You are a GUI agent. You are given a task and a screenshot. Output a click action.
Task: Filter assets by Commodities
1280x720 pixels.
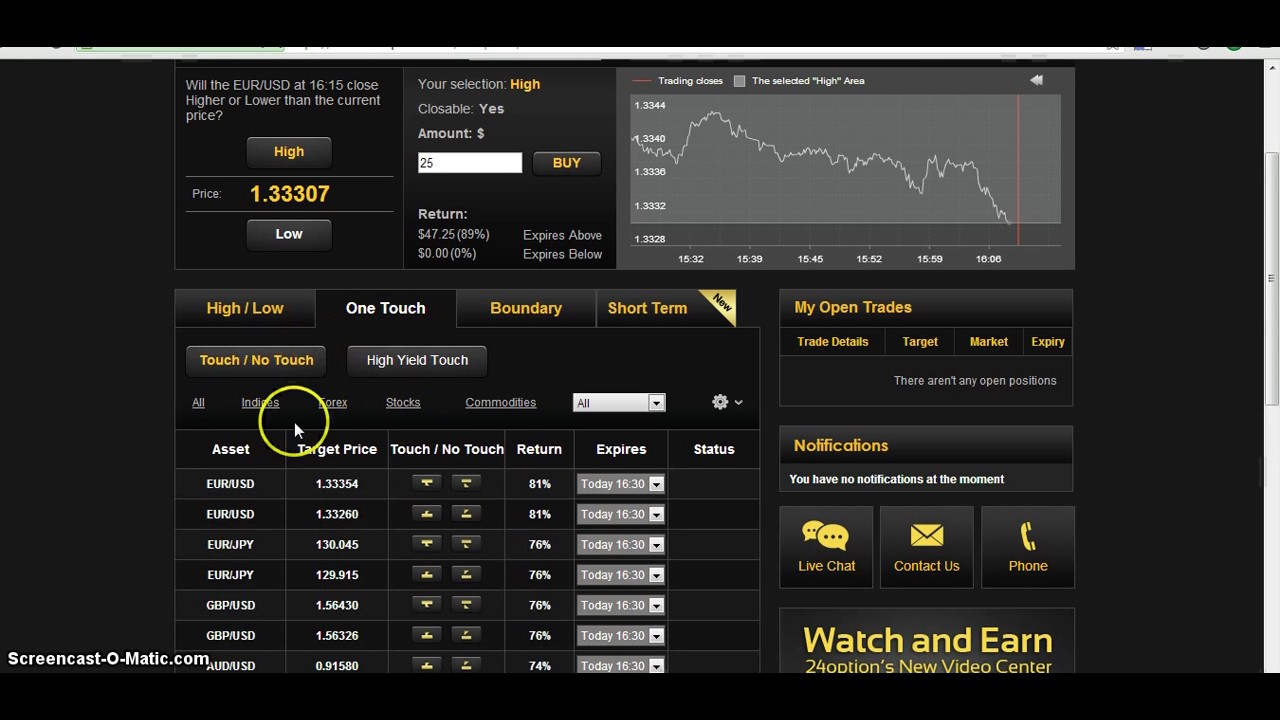(501, 403)
